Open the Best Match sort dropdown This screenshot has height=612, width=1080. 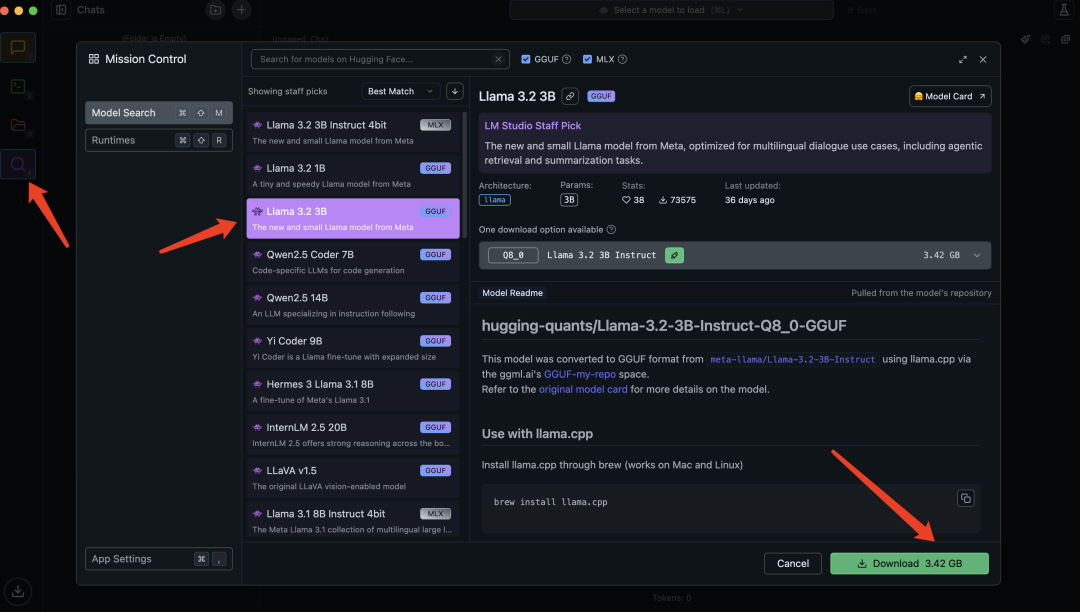point(400,91)
